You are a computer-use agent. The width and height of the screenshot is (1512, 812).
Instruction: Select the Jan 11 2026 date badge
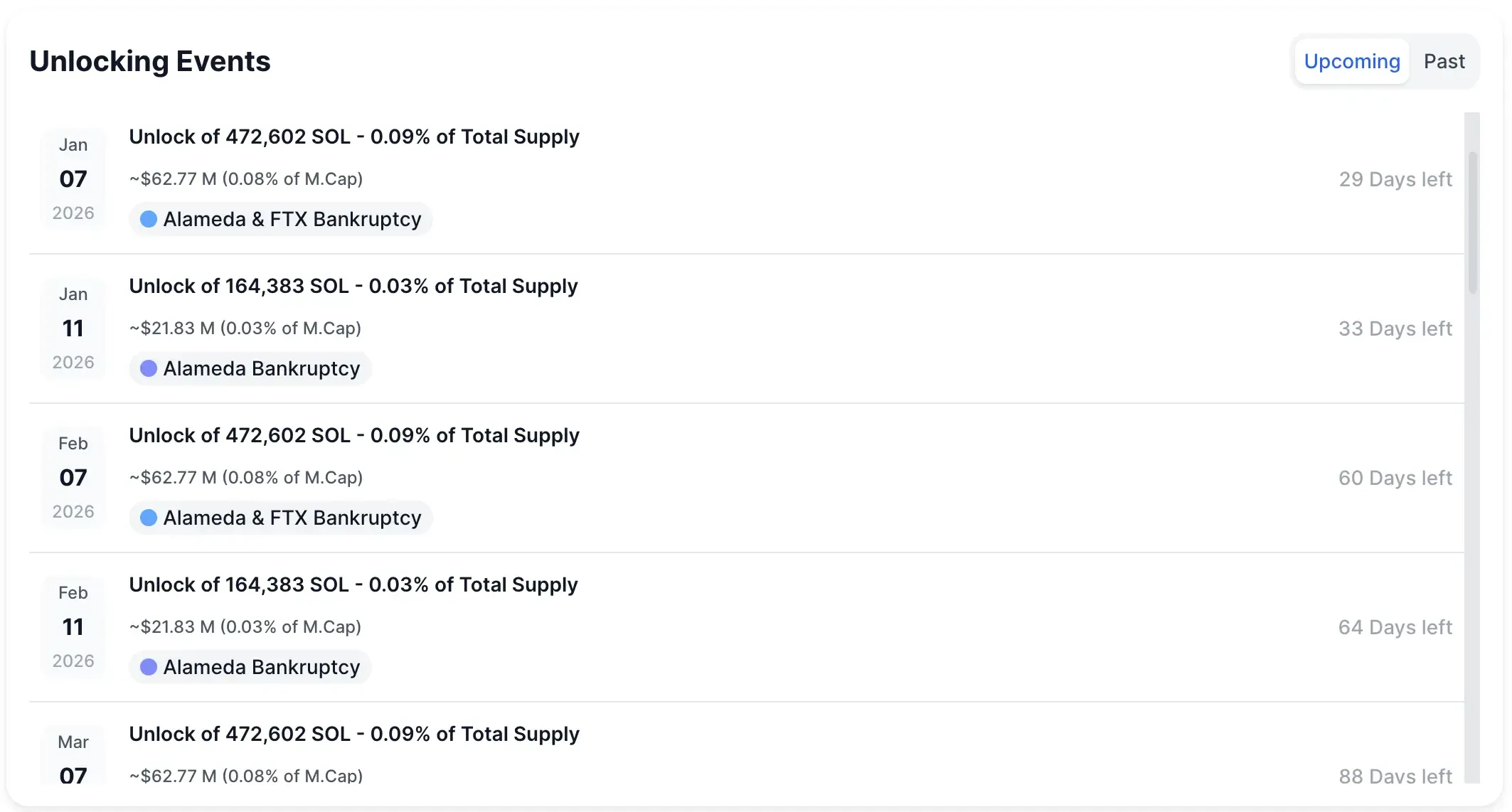[73, 328]
